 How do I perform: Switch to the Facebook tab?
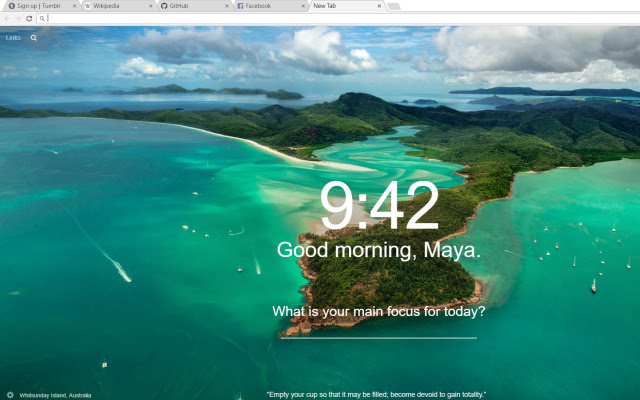[x=272, y=6]
